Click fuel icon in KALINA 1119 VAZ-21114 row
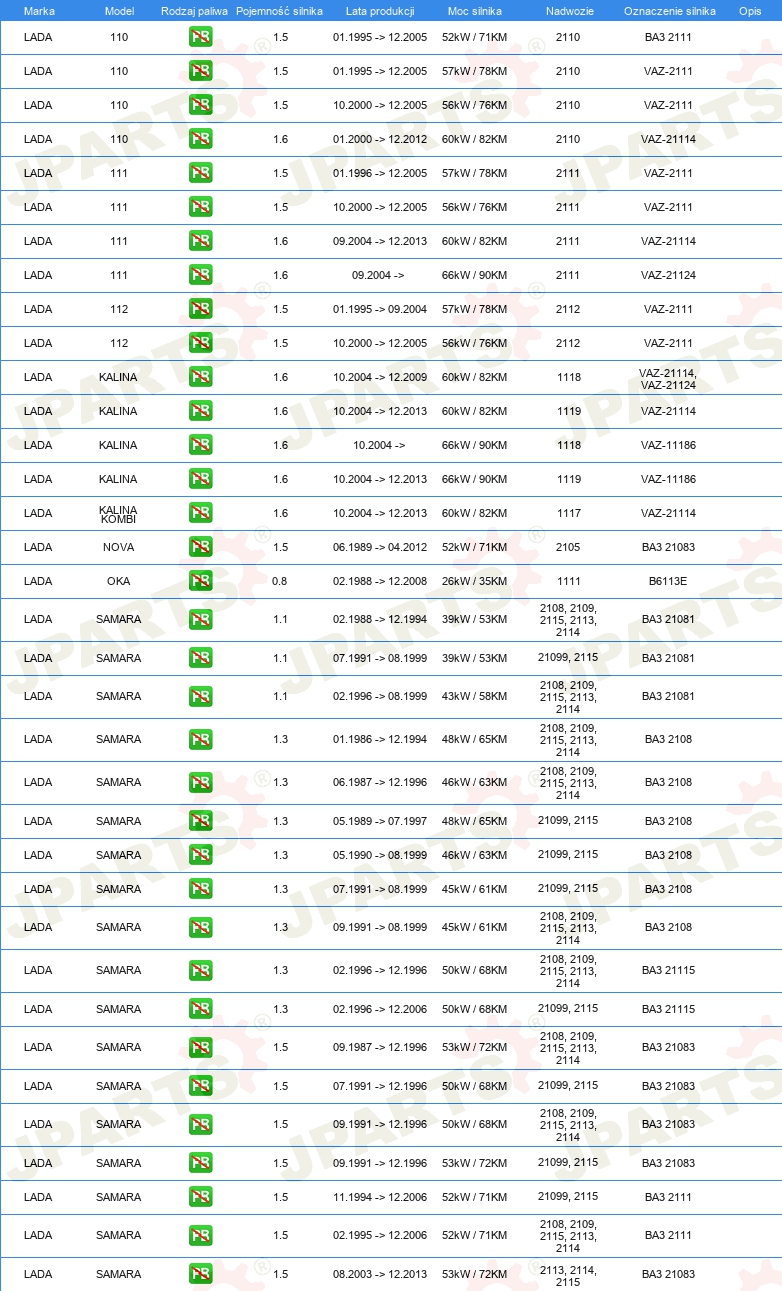 click(x=200, y=412)
